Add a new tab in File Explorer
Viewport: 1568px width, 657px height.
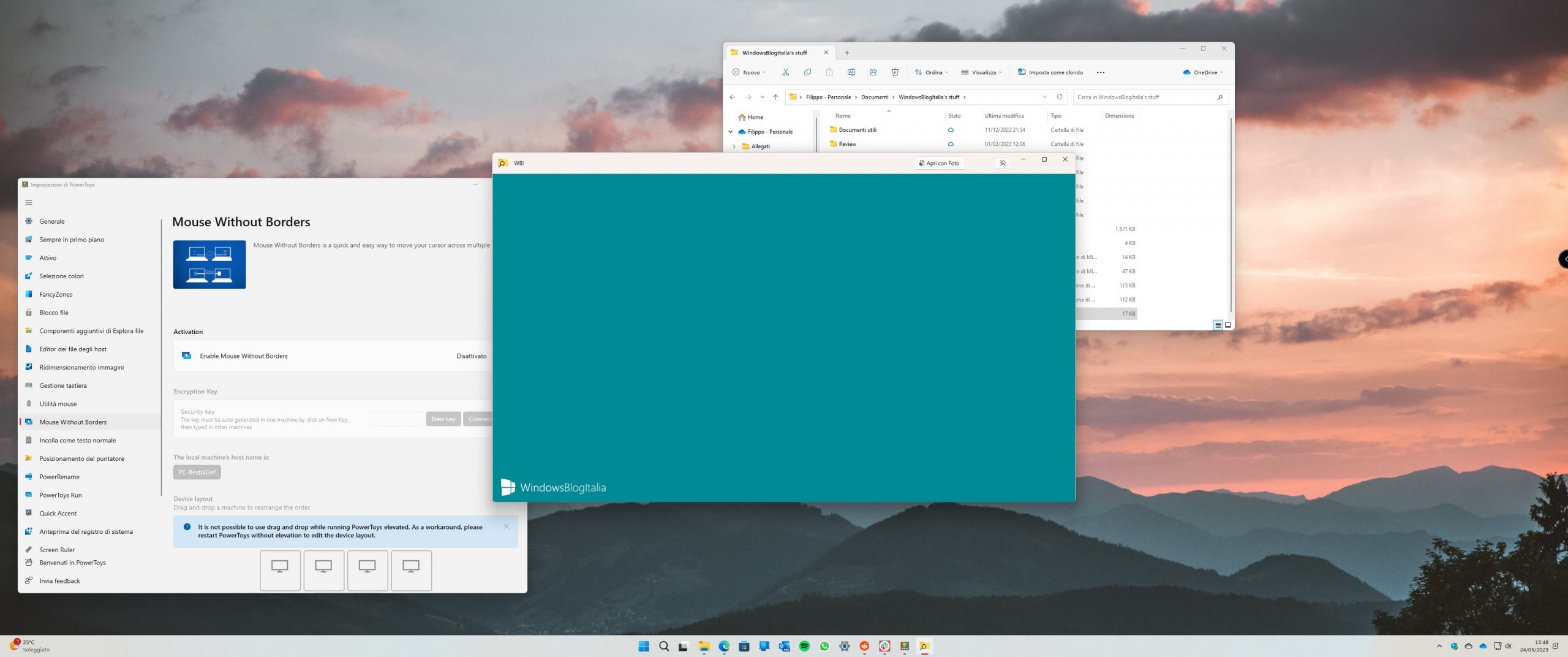pyautogui.click(x=847, y=53)
